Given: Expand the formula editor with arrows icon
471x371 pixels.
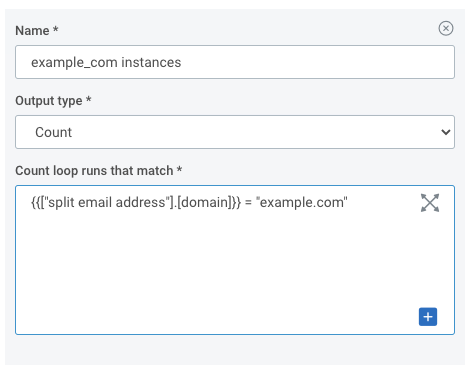Looking at the screenshot, I should pyautogui.click(x=430, y=203).
